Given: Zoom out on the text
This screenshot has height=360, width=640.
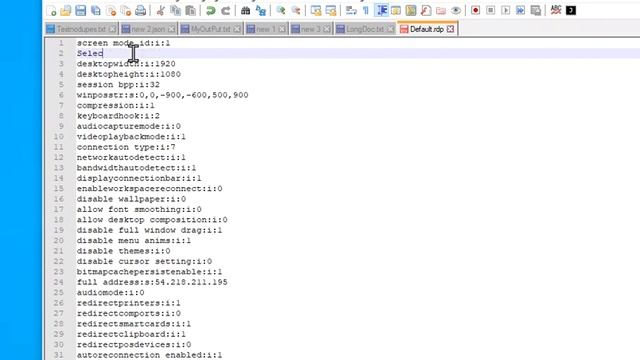Looking at the screenshot, I should click(296, 11).
